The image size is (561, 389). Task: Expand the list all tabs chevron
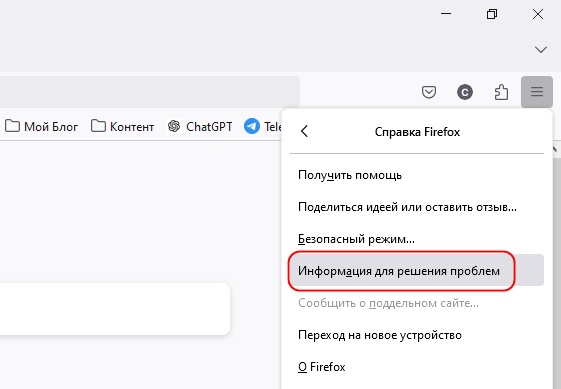pos(541,49)
